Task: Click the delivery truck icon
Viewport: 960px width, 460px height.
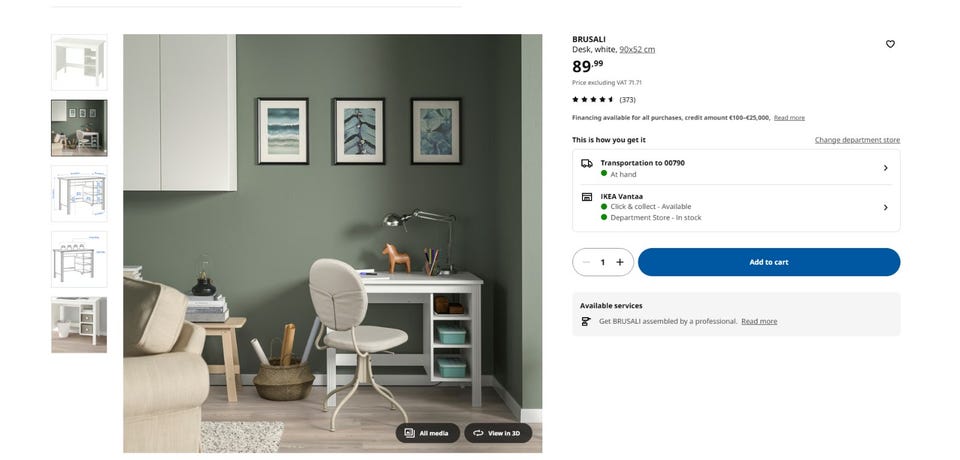Action: [587, 164]
